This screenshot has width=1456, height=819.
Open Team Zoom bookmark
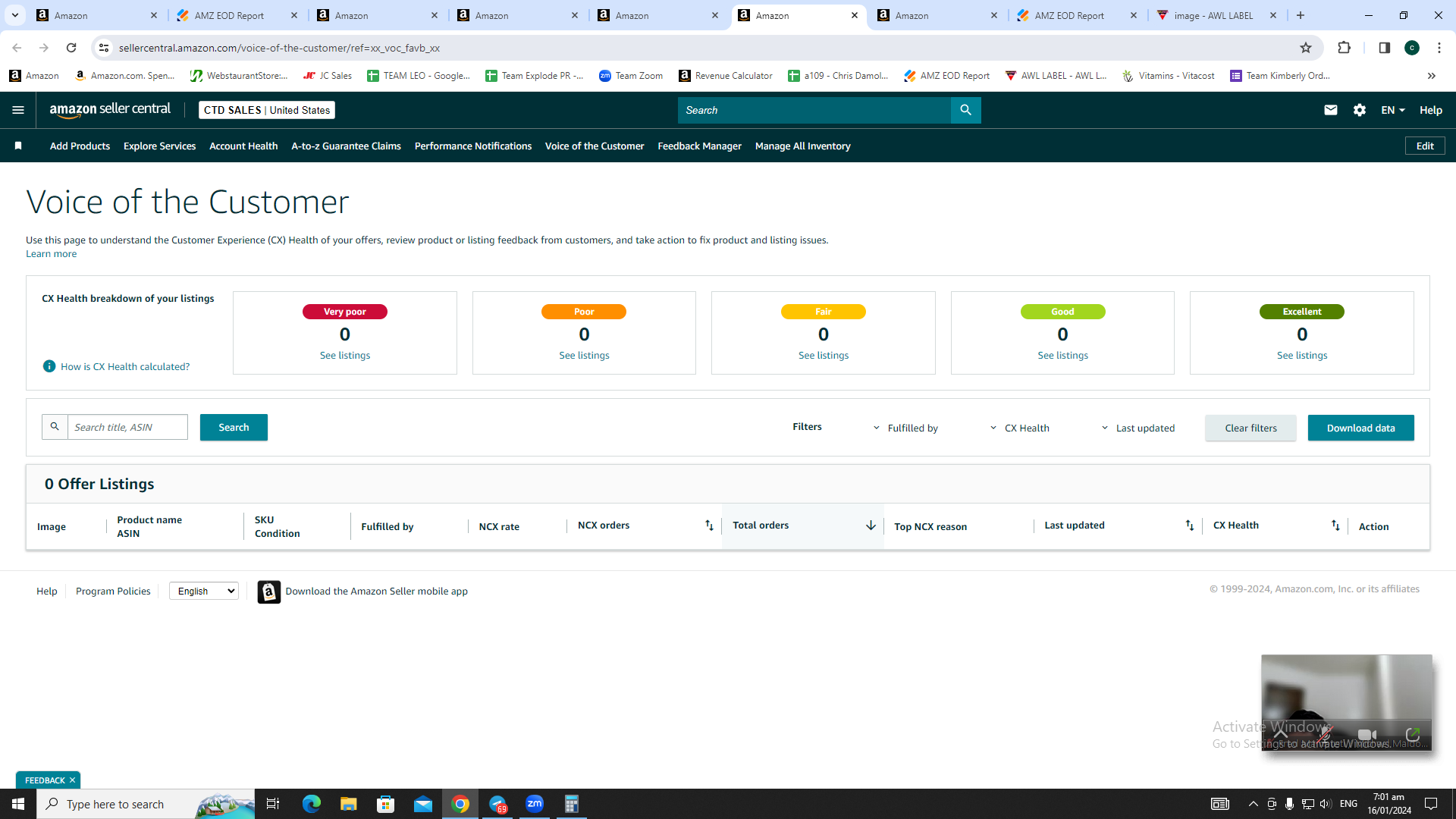point(631,76)
